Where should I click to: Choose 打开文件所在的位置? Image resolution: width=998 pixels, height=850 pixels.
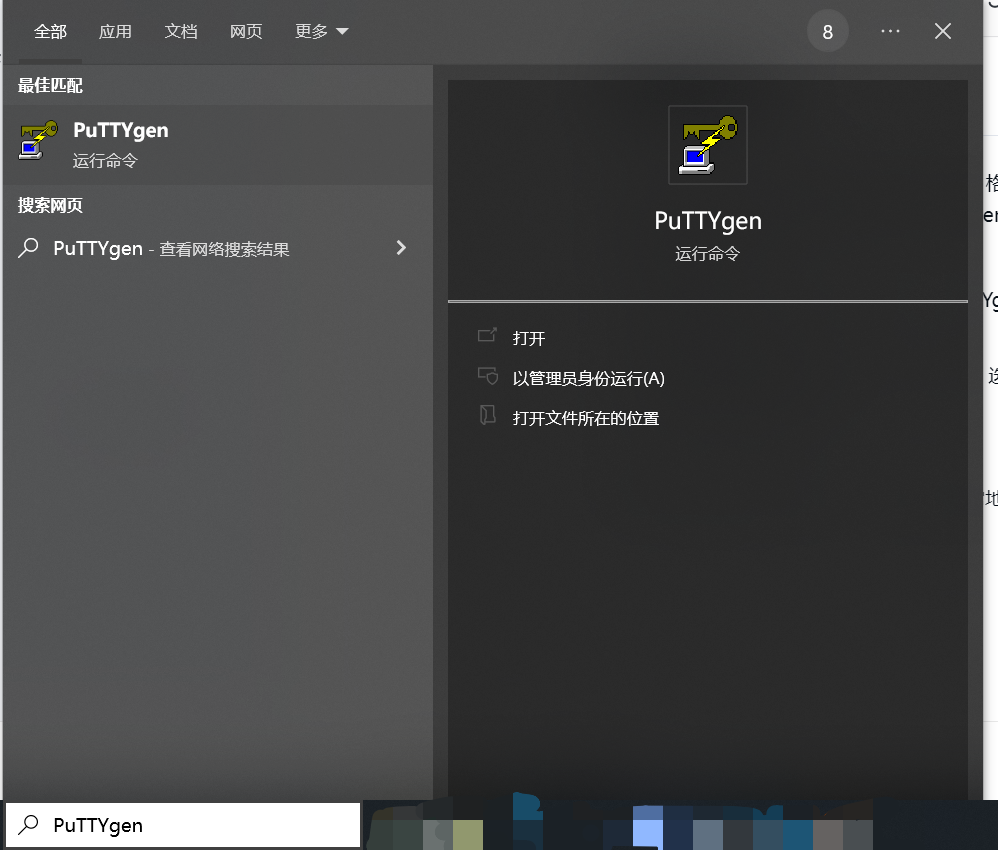[586, 418]
